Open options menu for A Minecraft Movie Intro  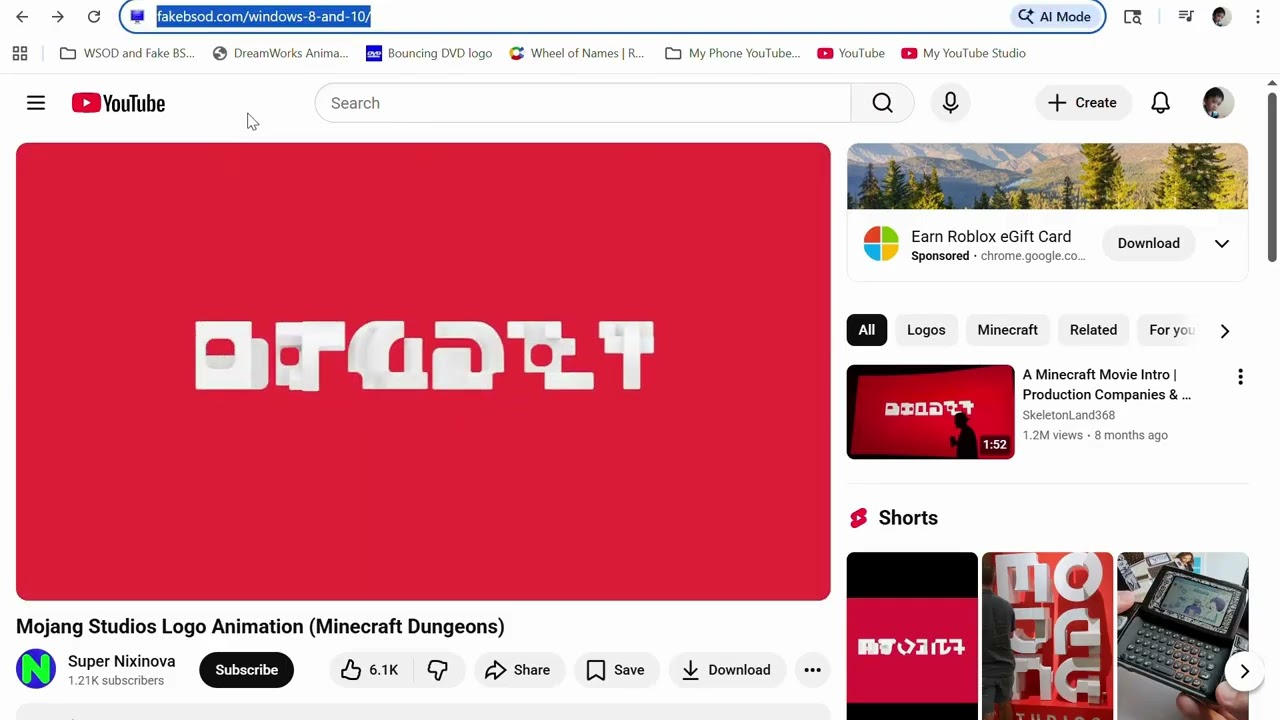[1240, 377]
